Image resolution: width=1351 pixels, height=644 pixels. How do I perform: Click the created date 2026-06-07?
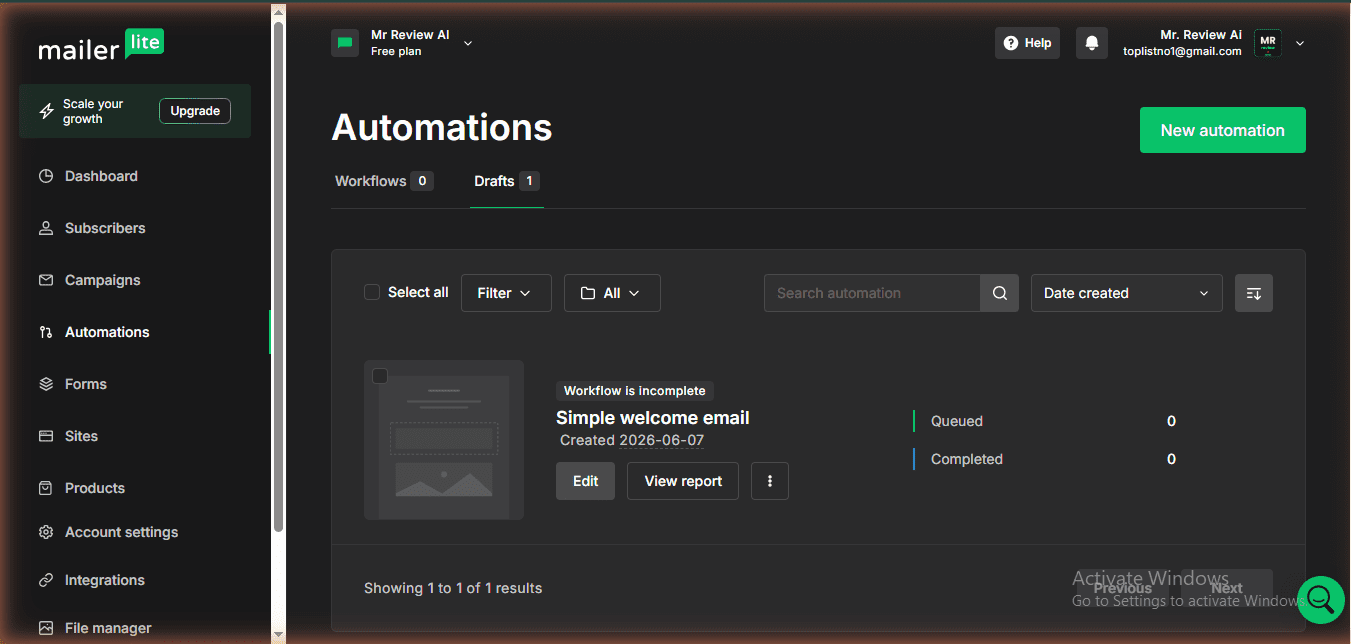[x=662, y=440]
